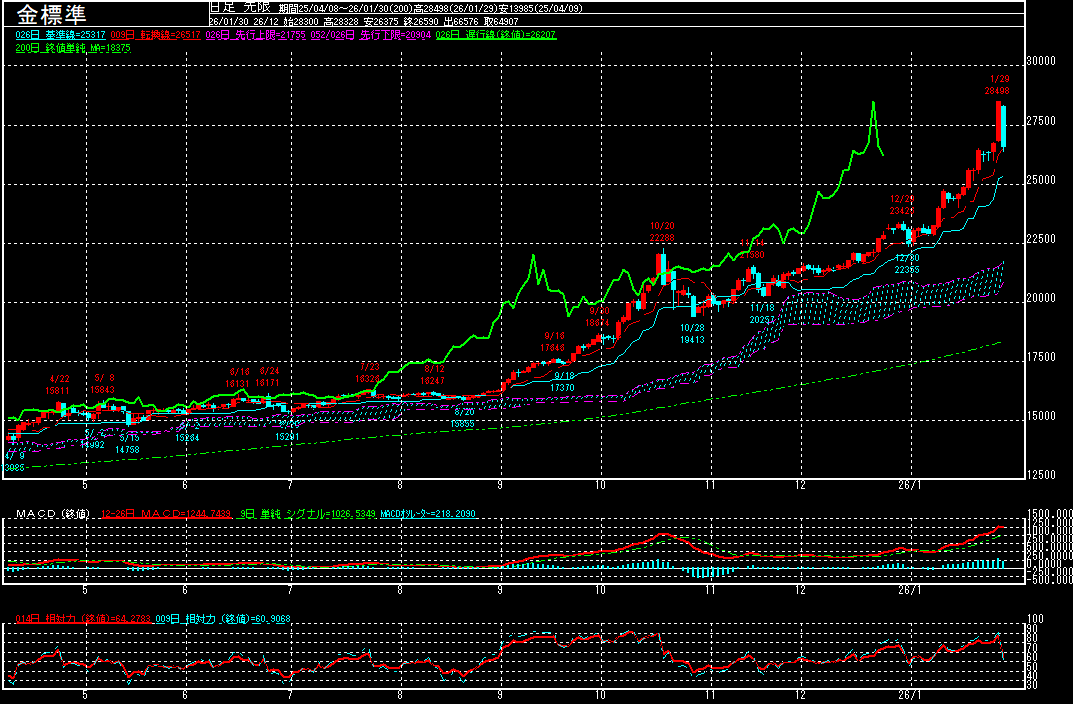Viewport: 1080px width, 704px height.
Task: Click the 12/30 low label 22355
Action: 907,270
